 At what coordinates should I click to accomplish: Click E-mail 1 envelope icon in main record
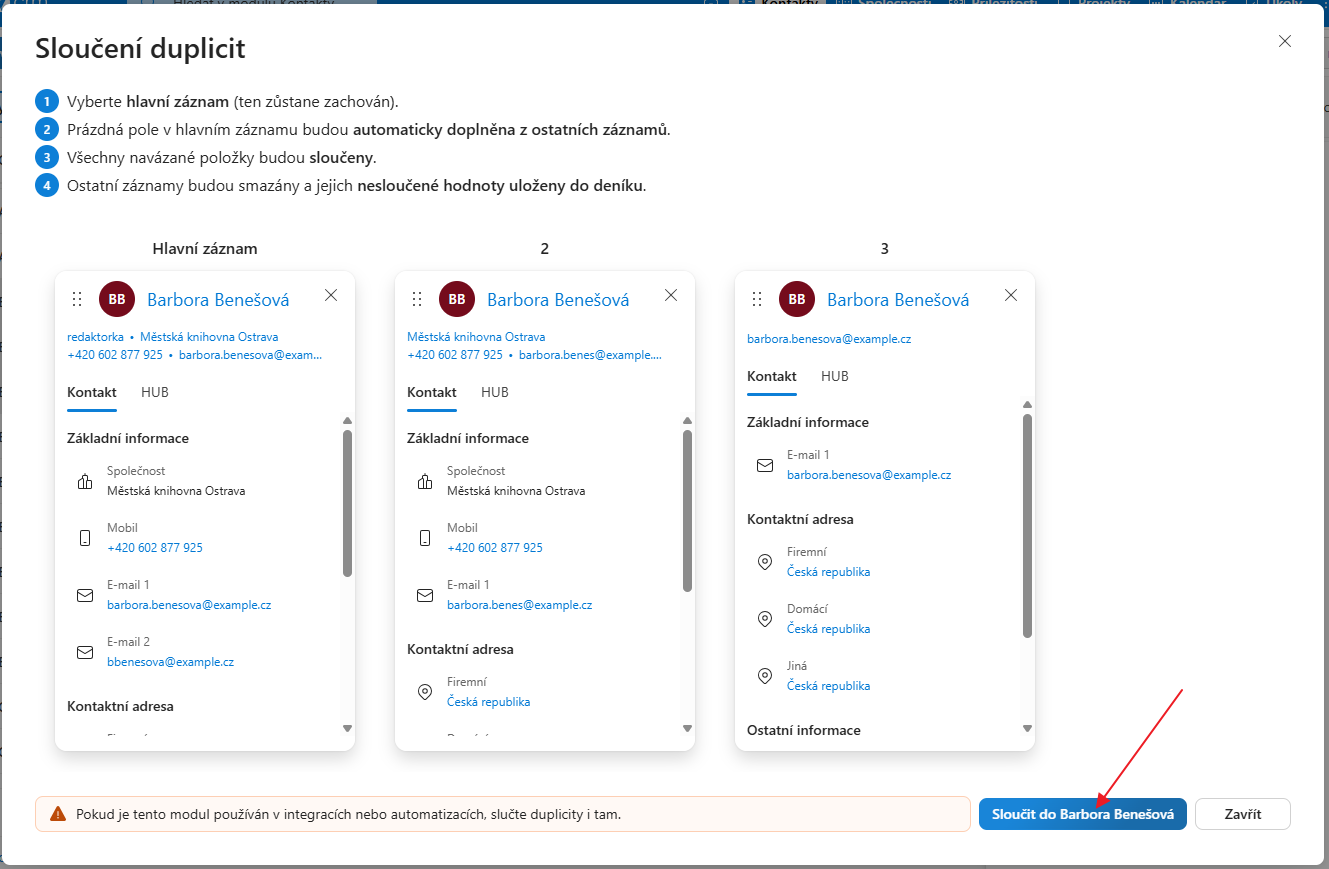(x=85, y=595)
